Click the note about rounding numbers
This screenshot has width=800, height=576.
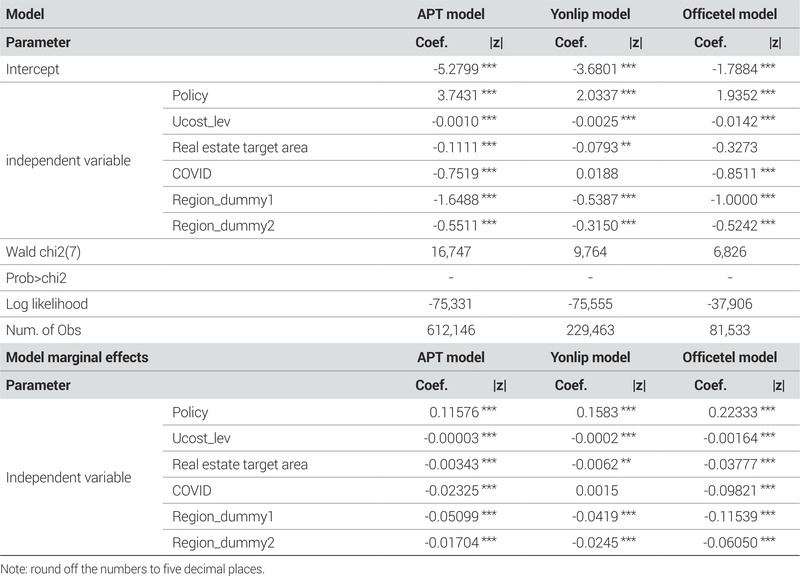point(133,568)
